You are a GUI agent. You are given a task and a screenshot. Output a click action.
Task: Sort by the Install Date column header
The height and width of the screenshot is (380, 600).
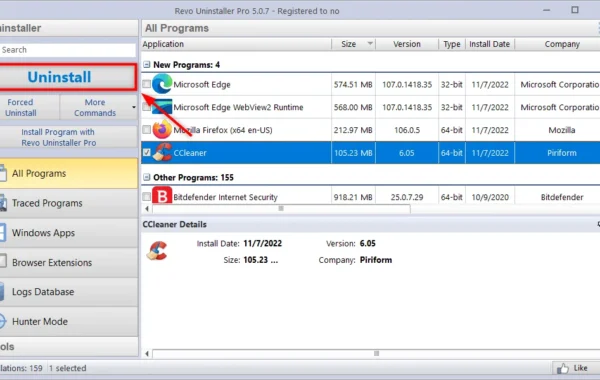pos(490,44)
